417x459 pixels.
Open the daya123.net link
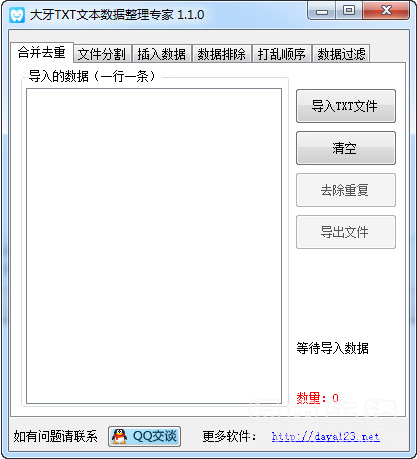click(326, 436)
